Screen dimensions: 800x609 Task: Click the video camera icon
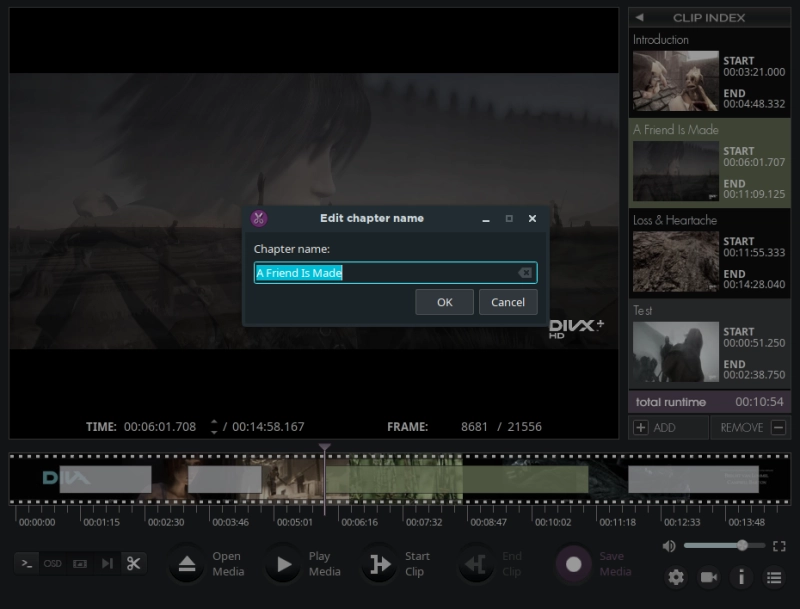tap(709, 577)
